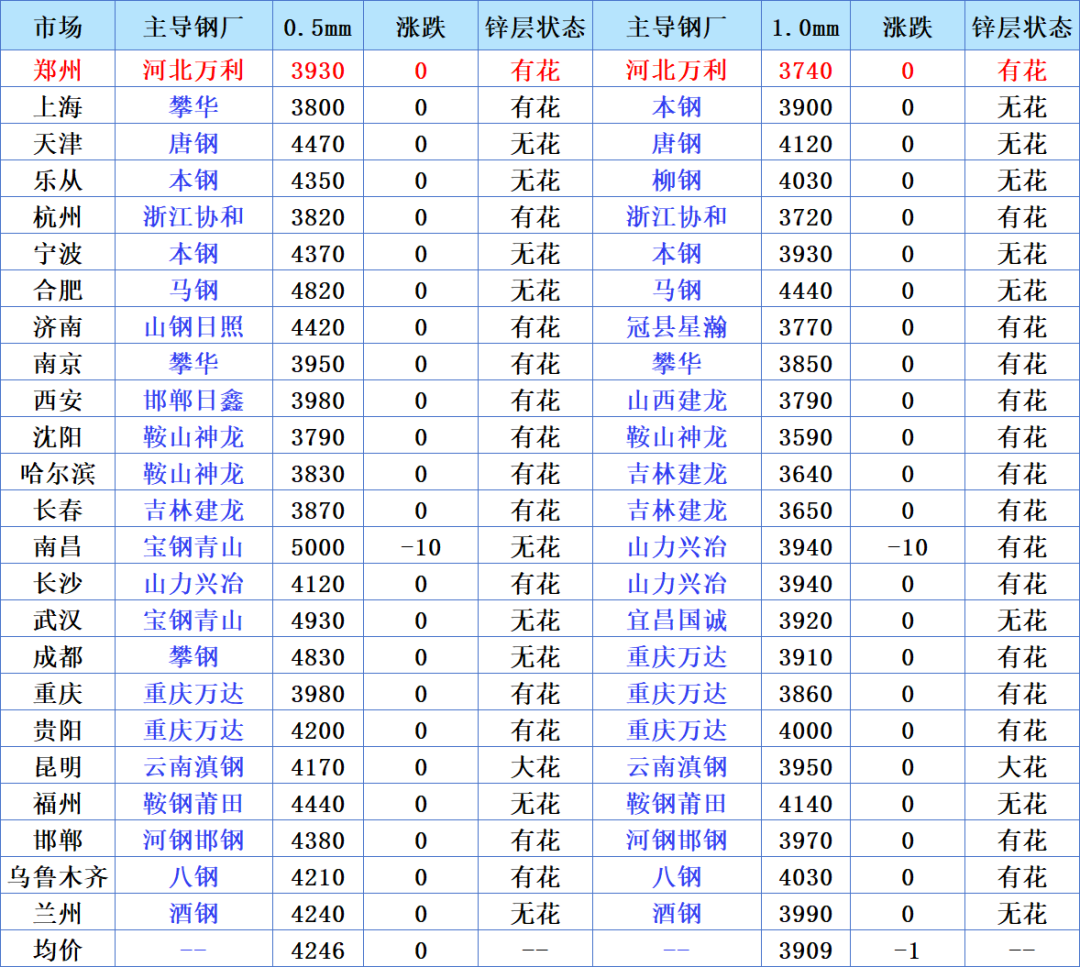Screen dimensions: 1080x967
Task: Select the 均价 row label
Action: coord(58,950)
